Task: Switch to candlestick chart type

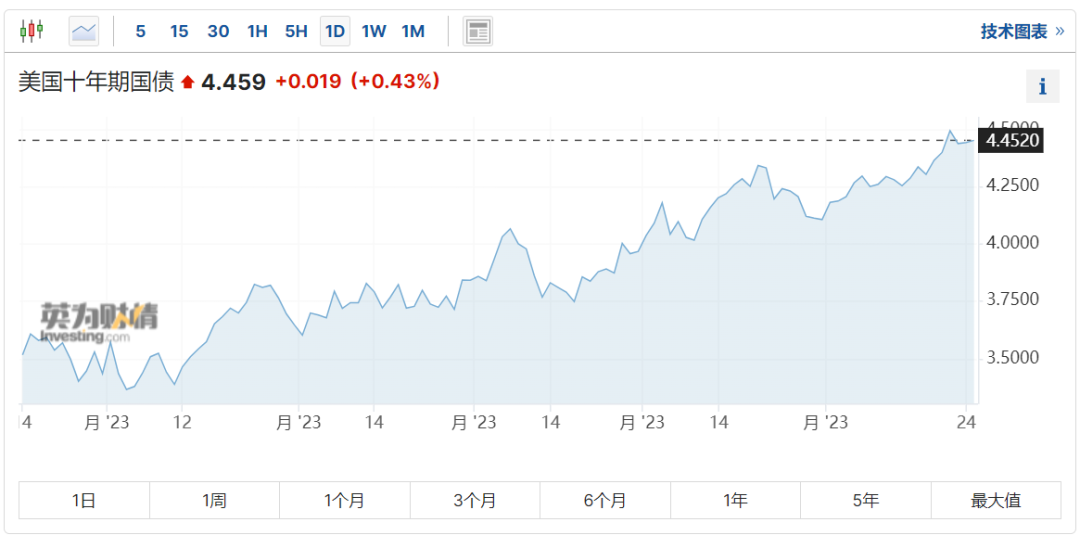Action: coord(32,31)
